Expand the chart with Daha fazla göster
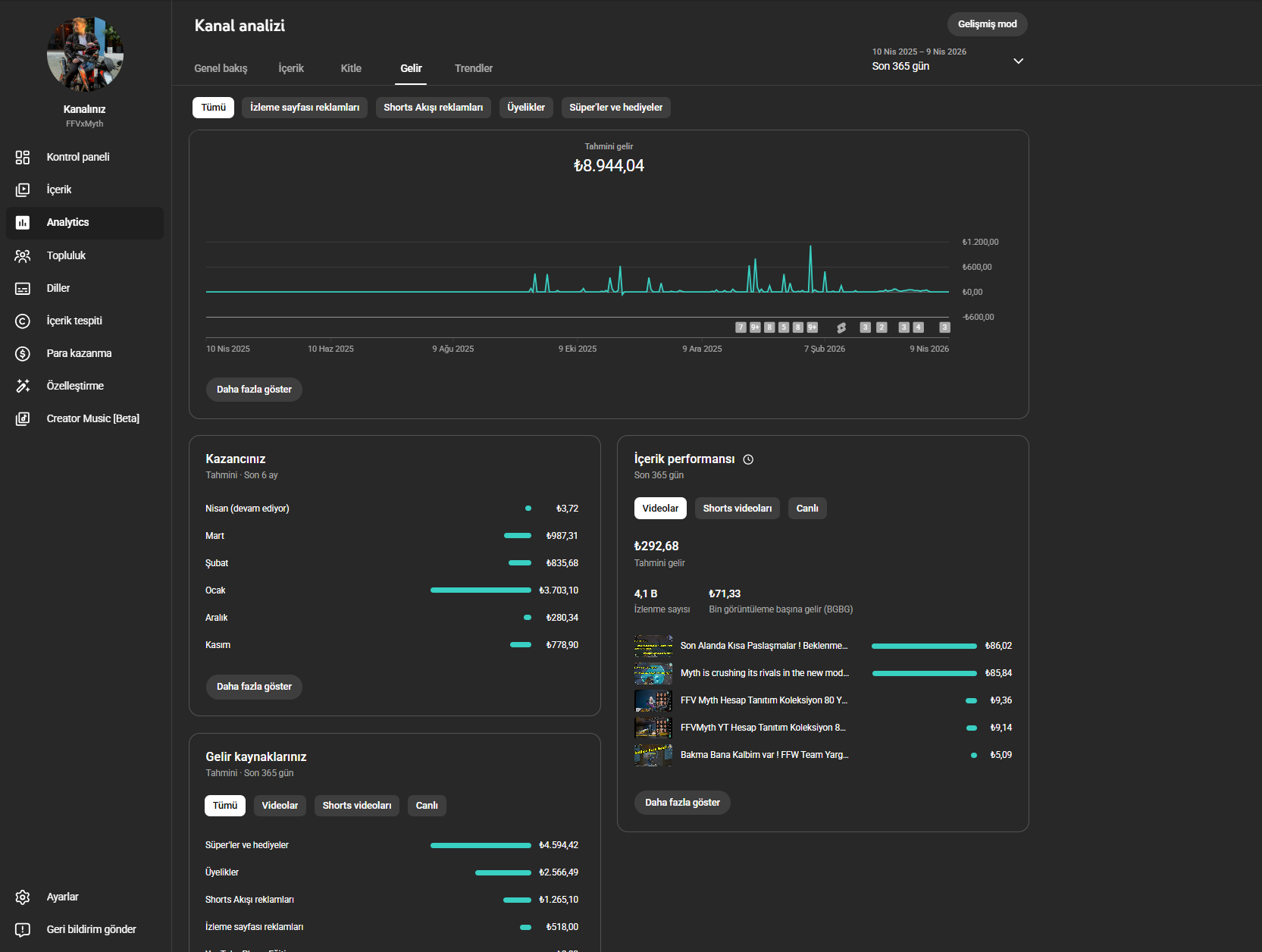The height and width of the screenshot is (952, 1262). 254,390
